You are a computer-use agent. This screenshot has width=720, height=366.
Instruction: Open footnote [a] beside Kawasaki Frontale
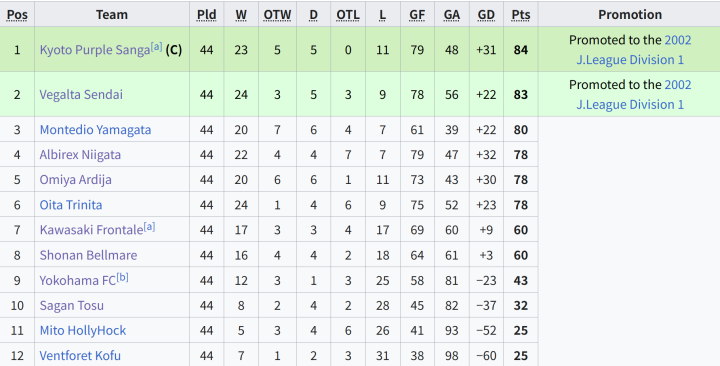click(149, 226)
